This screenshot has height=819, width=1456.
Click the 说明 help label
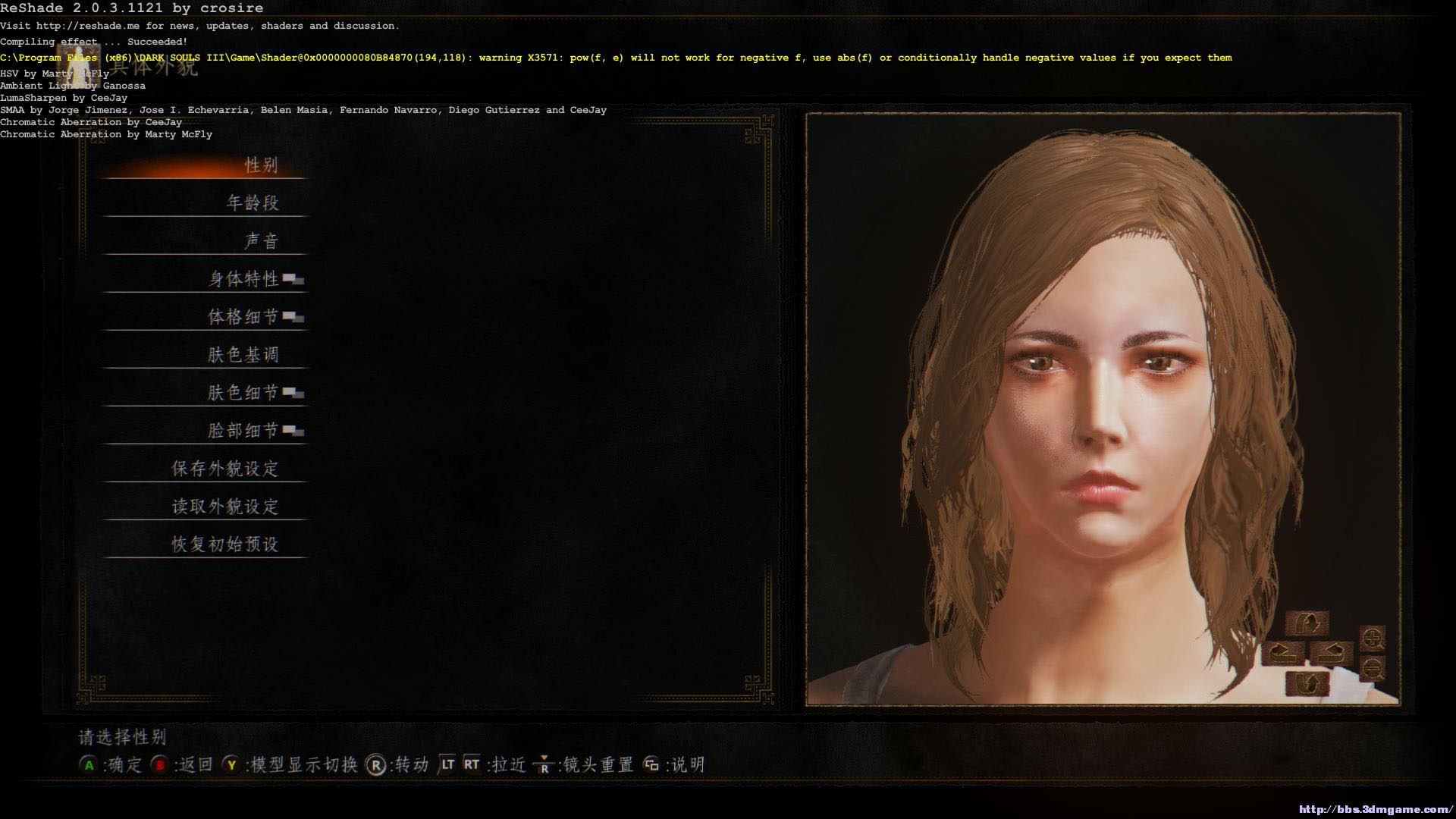click(688, 764)
